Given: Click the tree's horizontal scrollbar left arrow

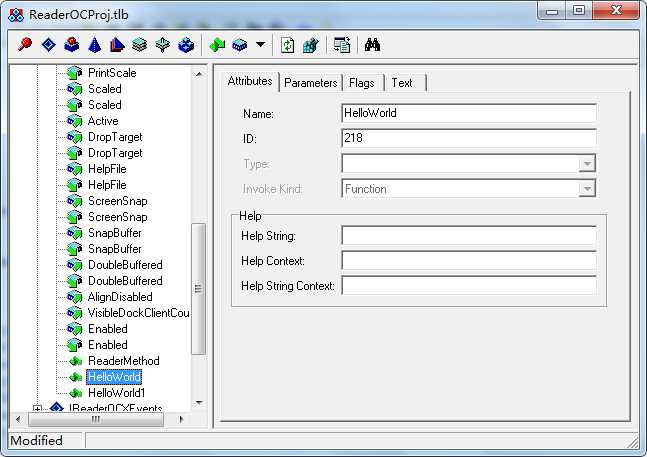Looking at the screenshot, I should click(x=18, y=419).
